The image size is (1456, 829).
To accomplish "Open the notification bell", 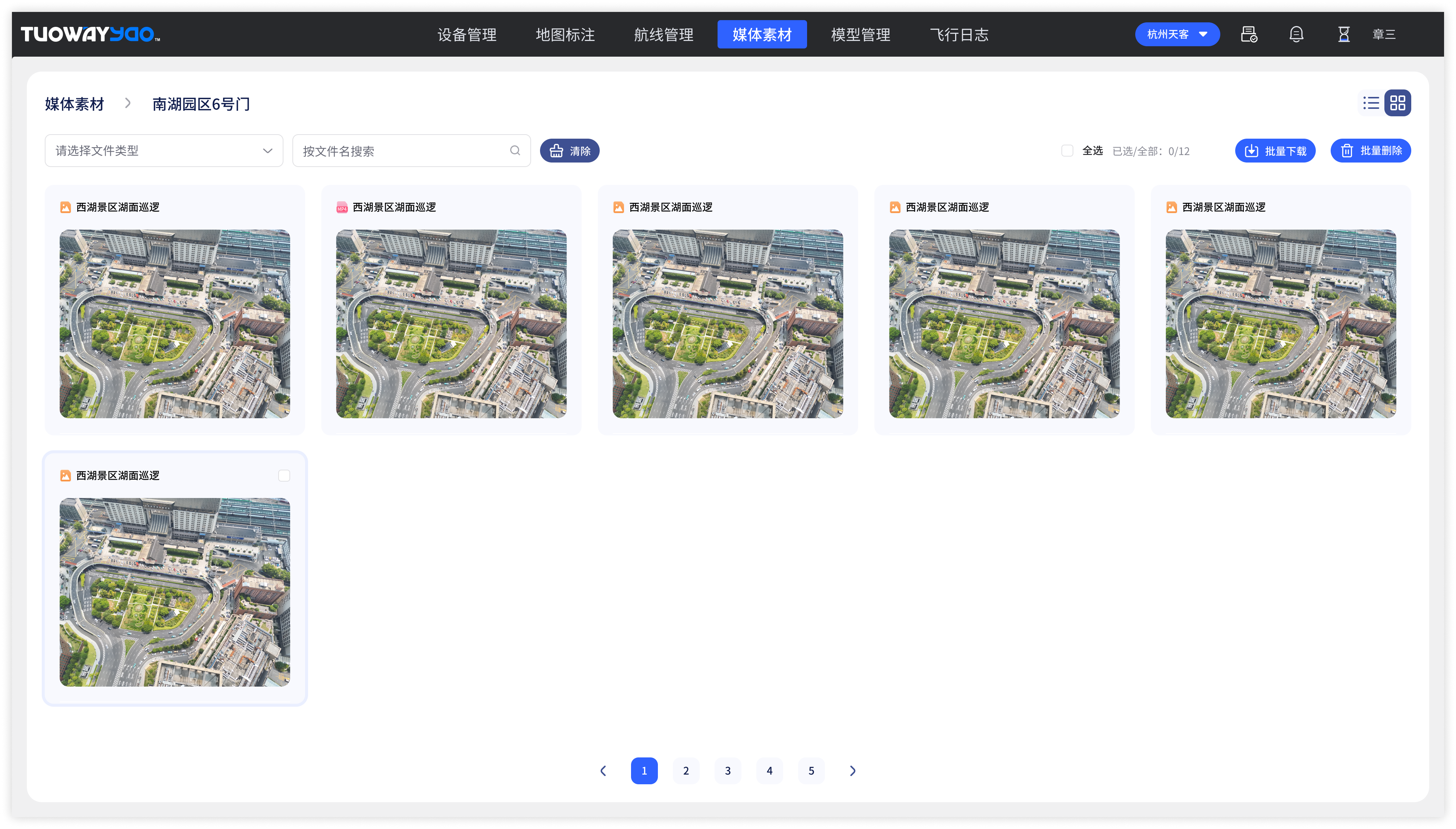I will point(1296,34).
